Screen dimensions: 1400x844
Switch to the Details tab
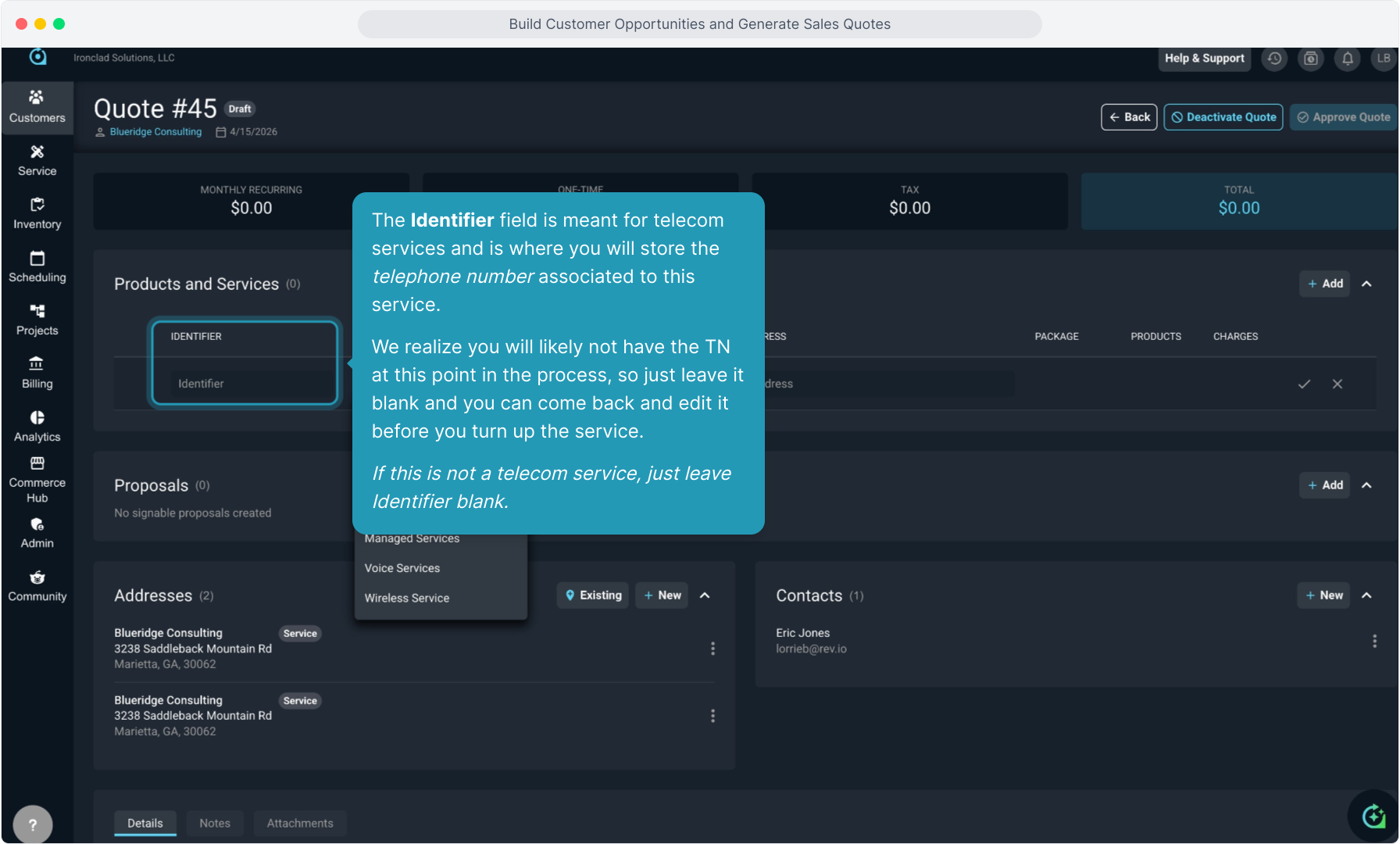[145, 823]
